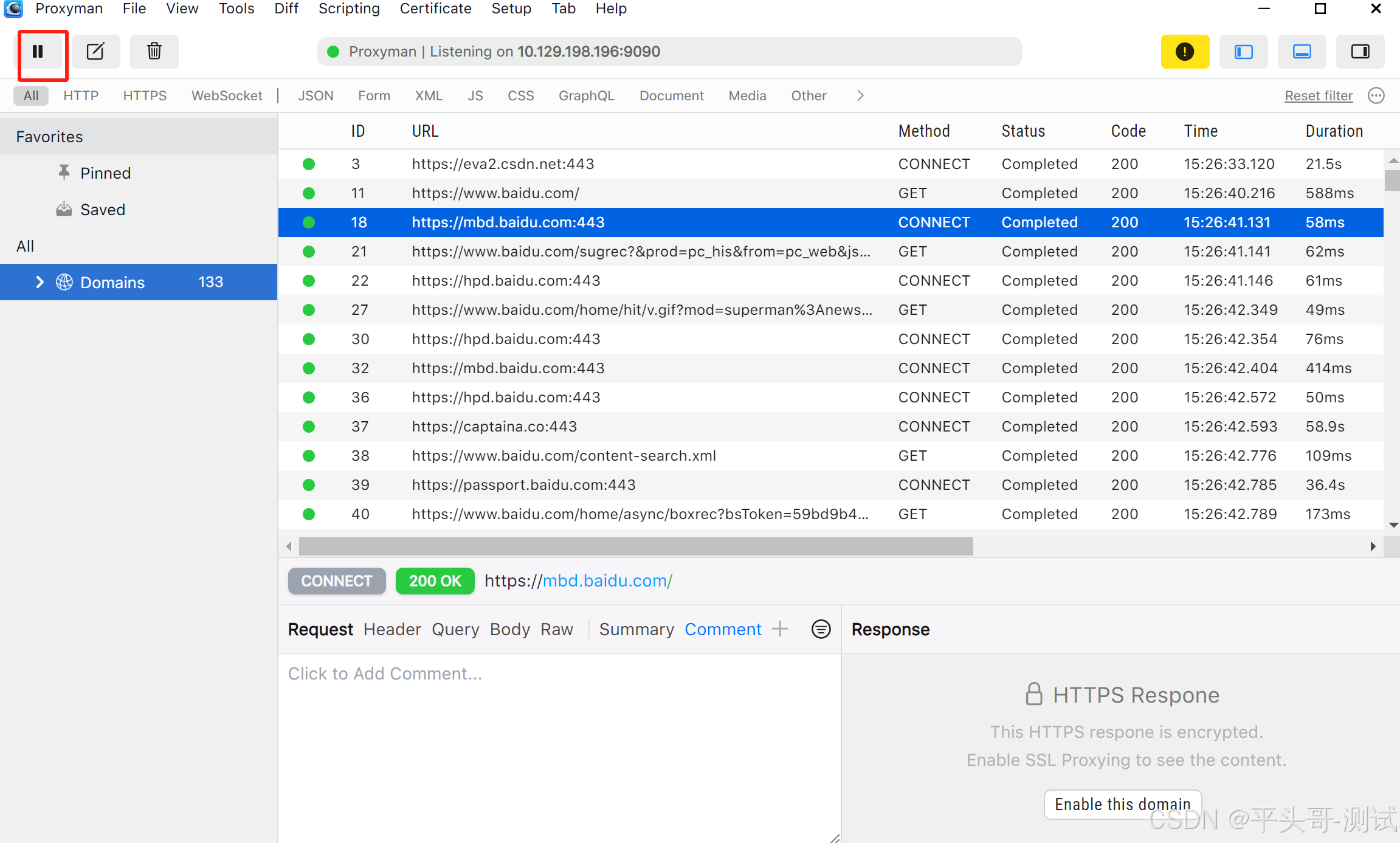Click the yellow warning alert icon
Screen dimensions: 1400x843
(1184, 52)
